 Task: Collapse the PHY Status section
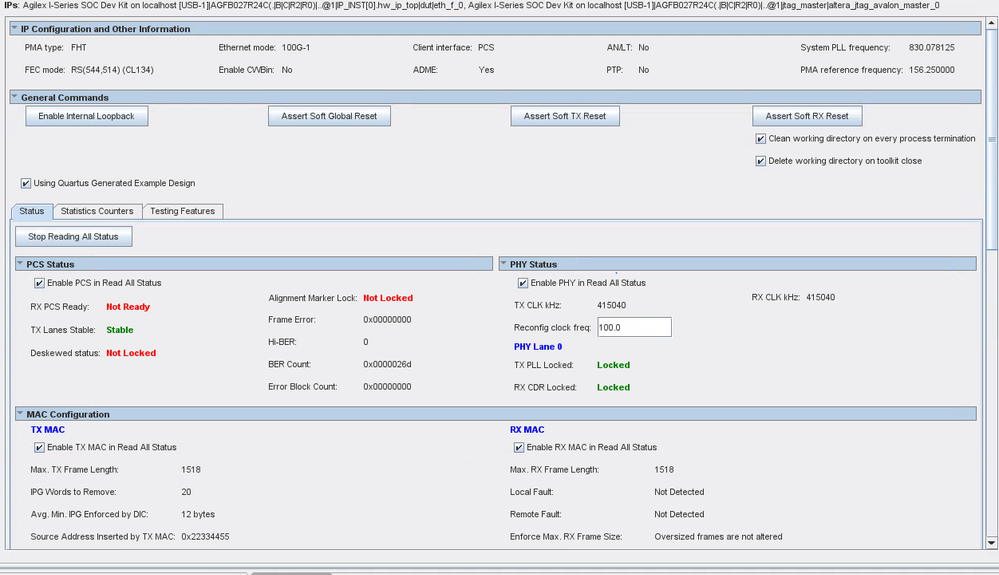click(504, 264)
